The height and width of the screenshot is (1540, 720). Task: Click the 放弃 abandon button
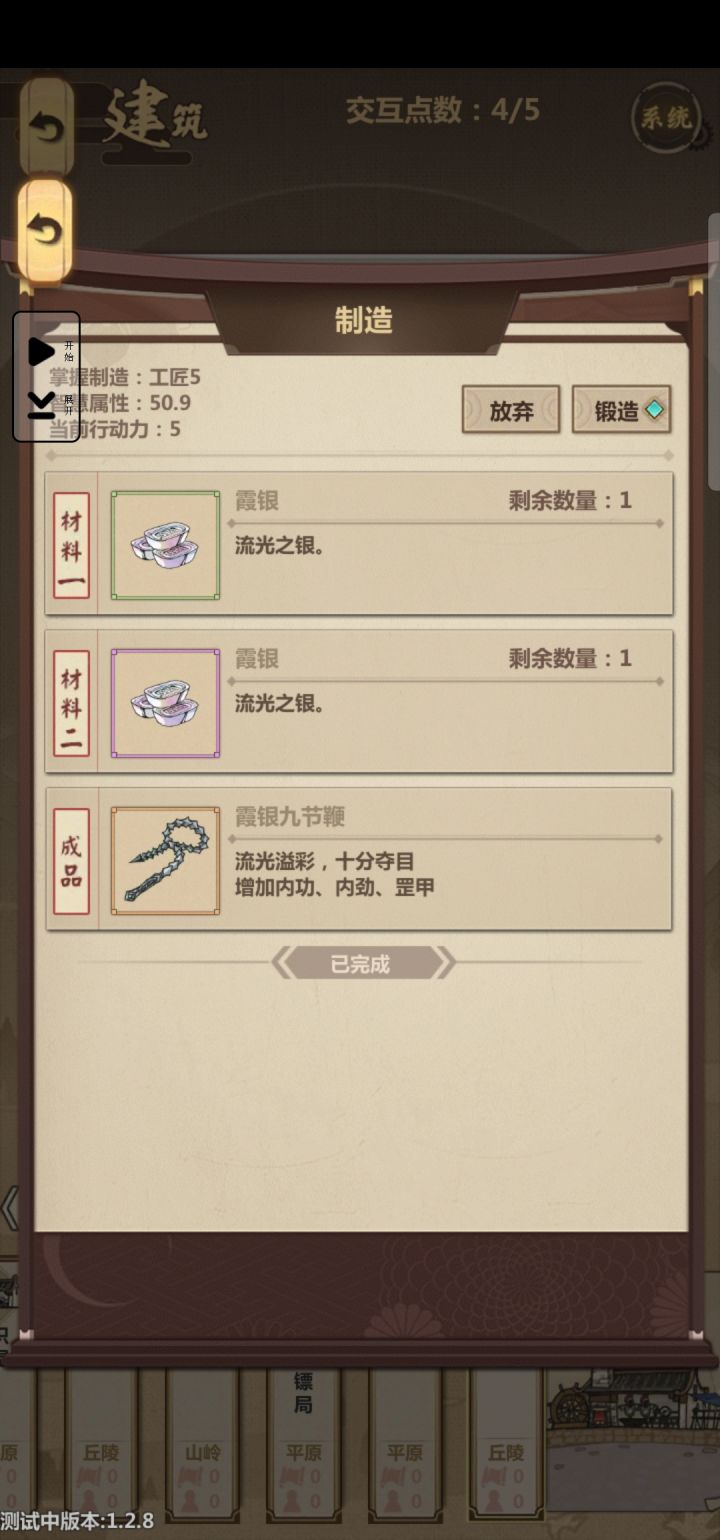[511, 410]
